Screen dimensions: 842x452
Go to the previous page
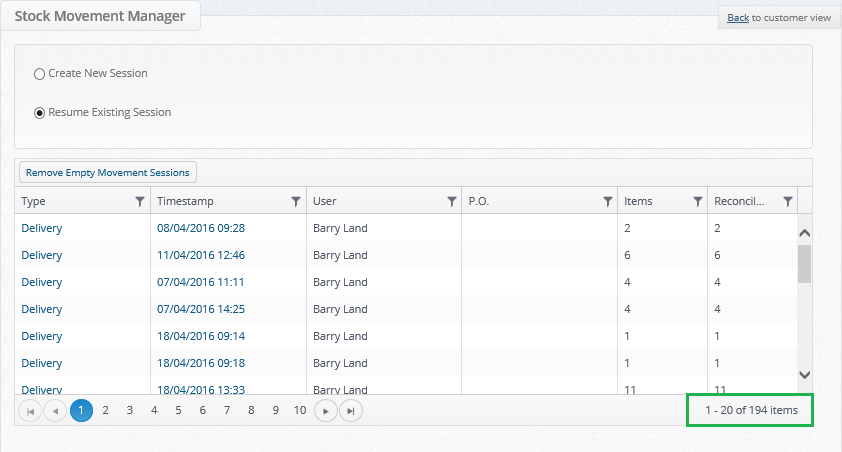coord(55,411)
